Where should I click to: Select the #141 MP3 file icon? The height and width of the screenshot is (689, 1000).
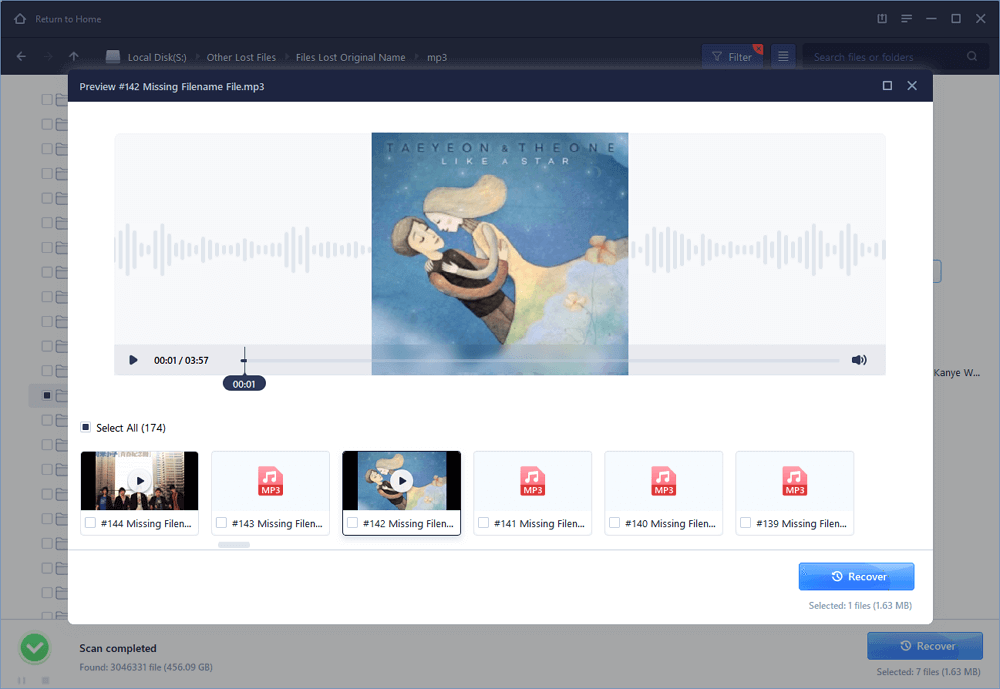533,481
